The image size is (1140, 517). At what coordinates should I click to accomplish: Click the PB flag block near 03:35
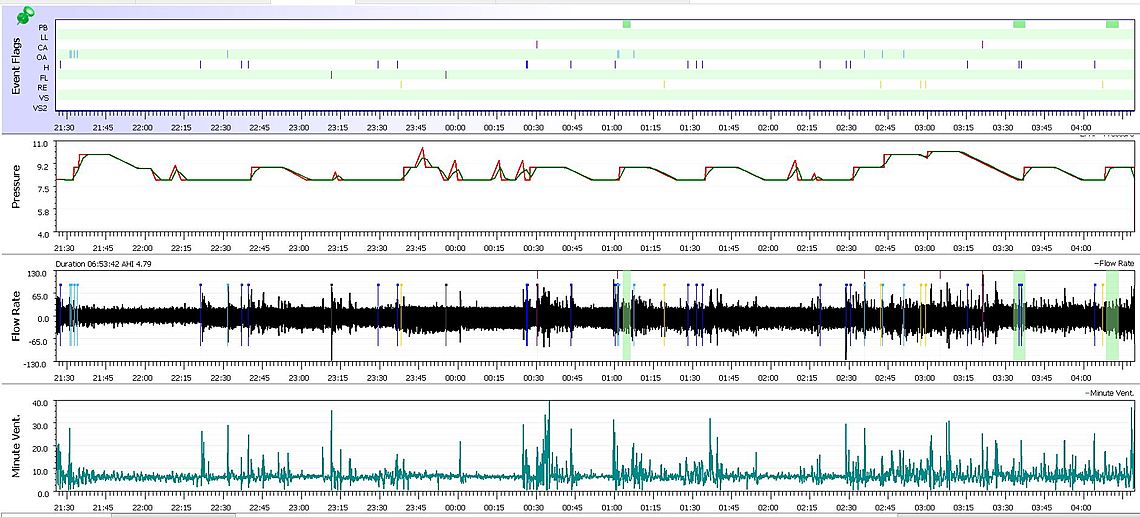click(1019, 25)
